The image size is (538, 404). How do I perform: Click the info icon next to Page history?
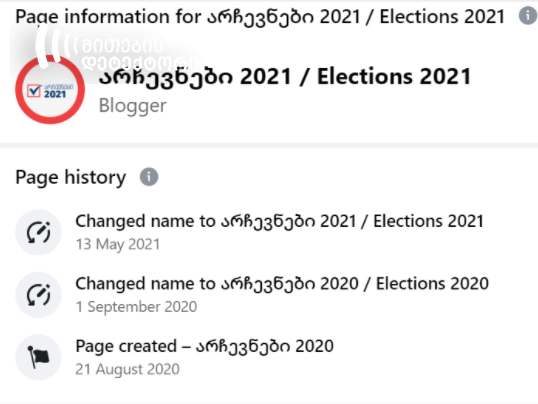[x=149, y=177]
